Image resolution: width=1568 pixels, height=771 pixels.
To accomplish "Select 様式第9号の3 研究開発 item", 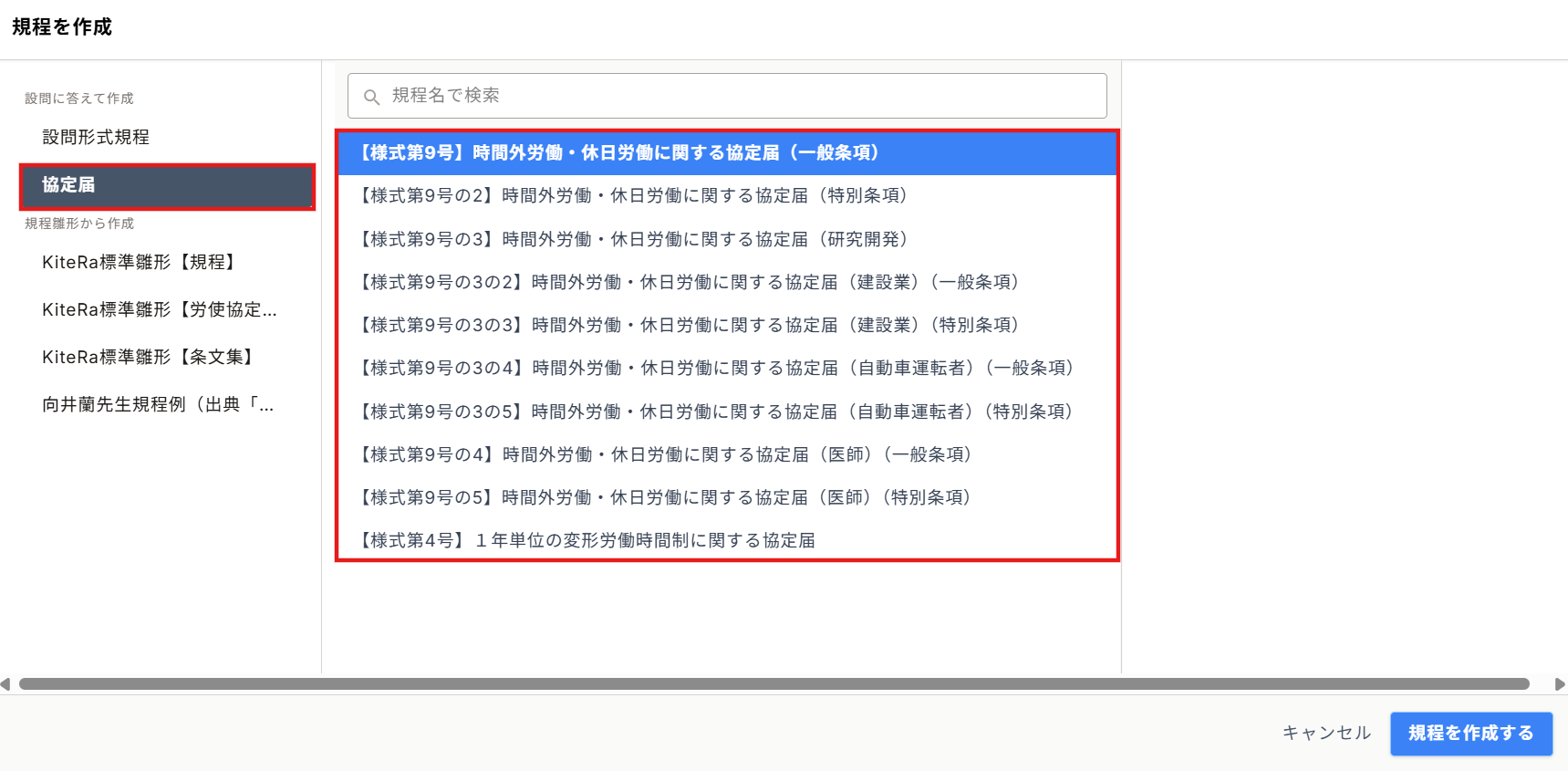I will click(727, 239).
